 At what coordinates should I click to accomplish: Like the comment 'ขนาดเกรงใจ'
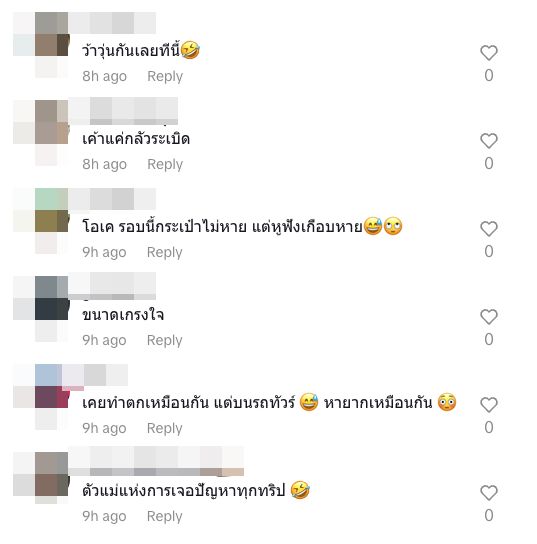tap(489, 317)
